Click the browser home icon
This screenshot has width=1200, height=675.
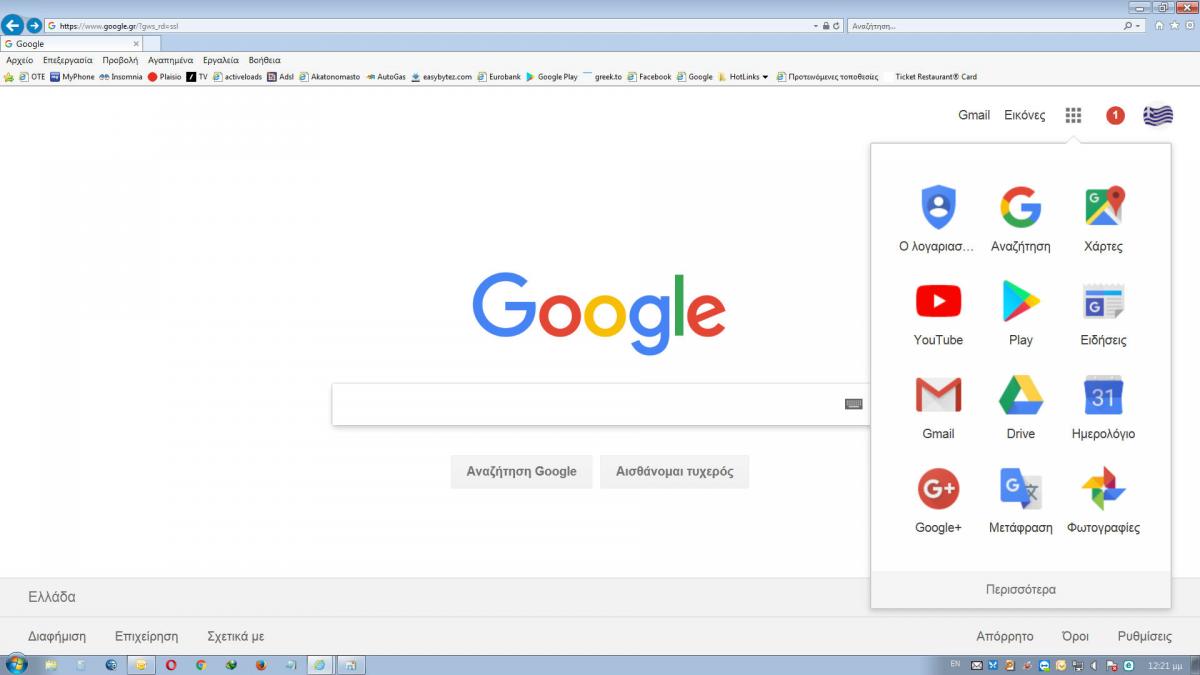point(1159,26)
